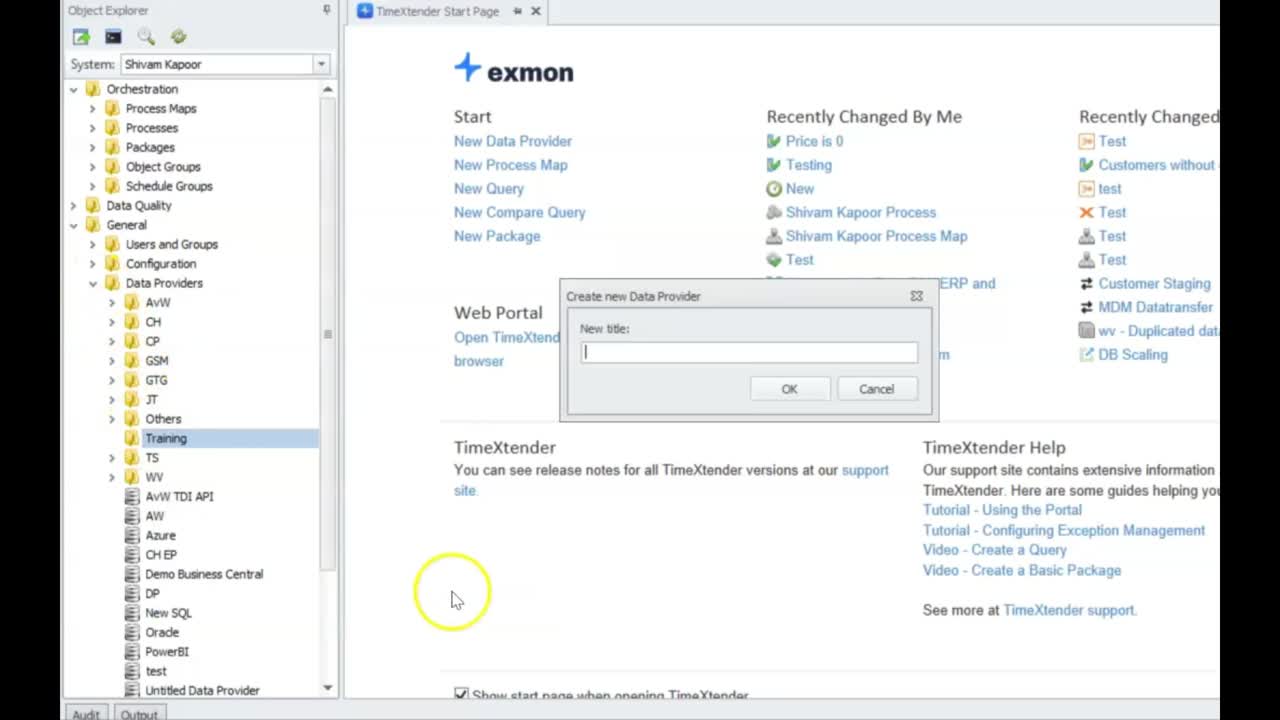
Task: Collapse the Data Providers node
Action: 92,284
